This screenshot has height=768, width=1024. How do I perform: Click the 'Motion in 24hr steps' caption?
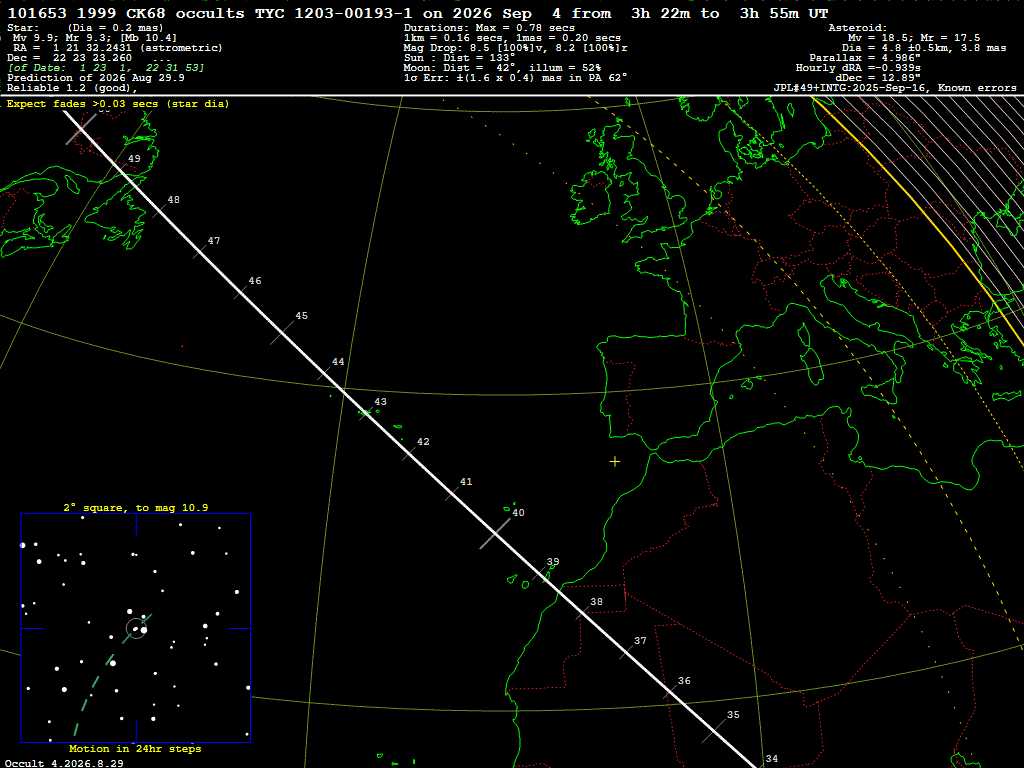(135, 749)
